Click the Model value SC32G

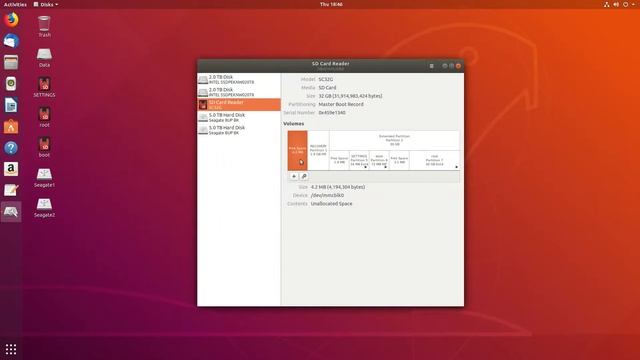coord(326,79)
